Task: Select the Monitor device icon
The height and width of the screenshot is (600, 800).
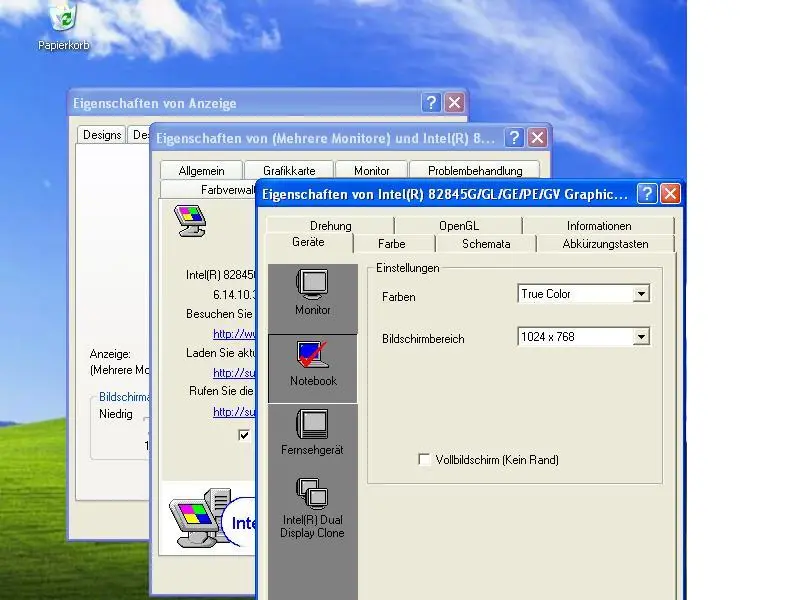Action: pyautogui.click(x=312, y=291)
